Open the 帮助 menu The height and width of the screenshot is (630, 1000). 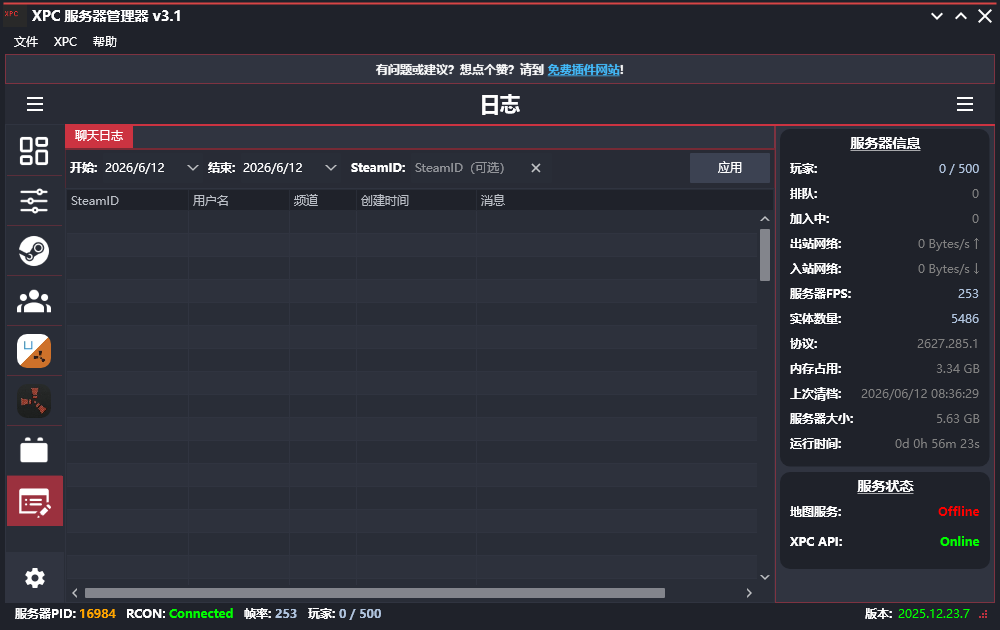coord(105,41)
